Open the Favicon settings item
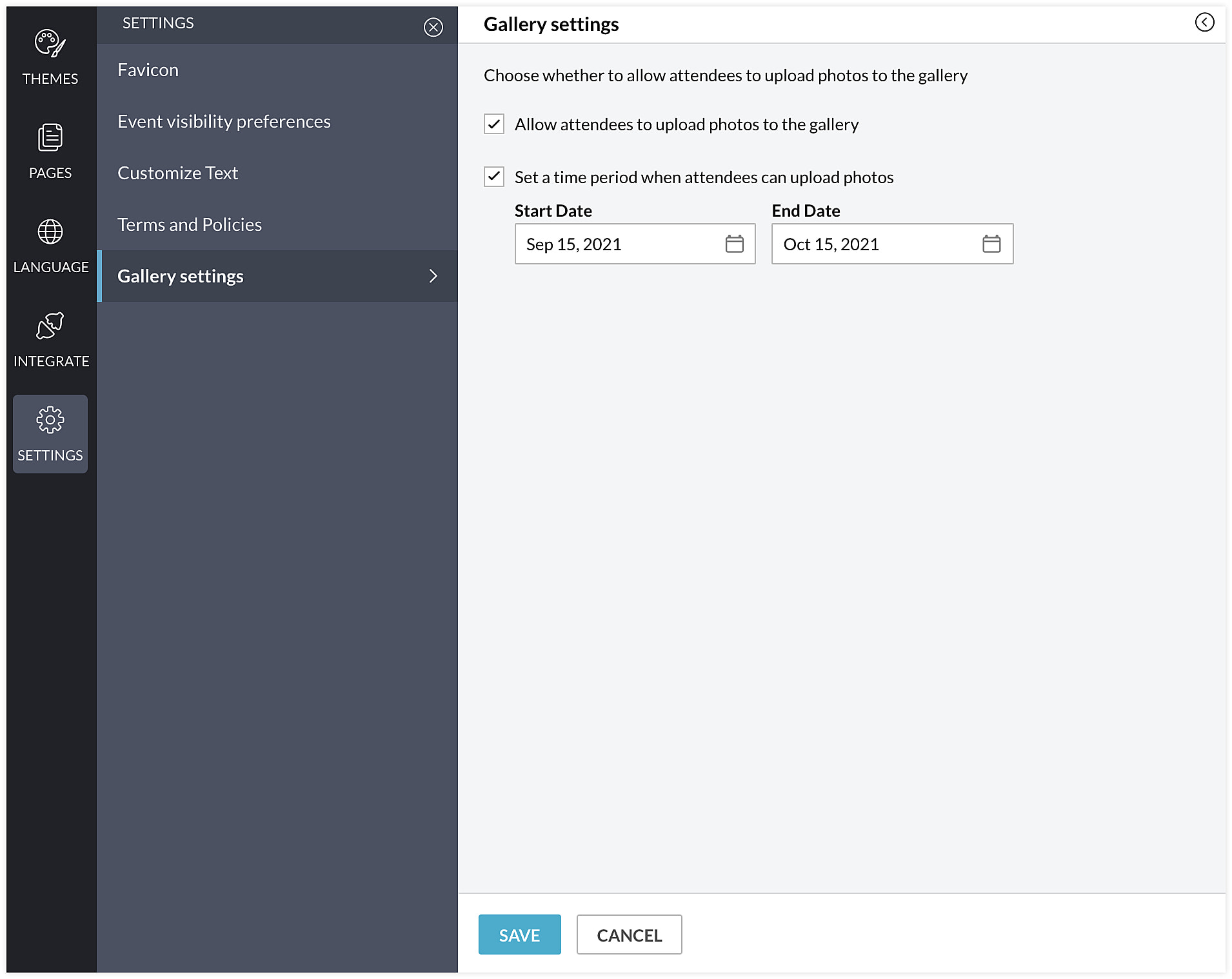Image resolution: width=1232 pixels, height=979 pixels. [148, 70]
